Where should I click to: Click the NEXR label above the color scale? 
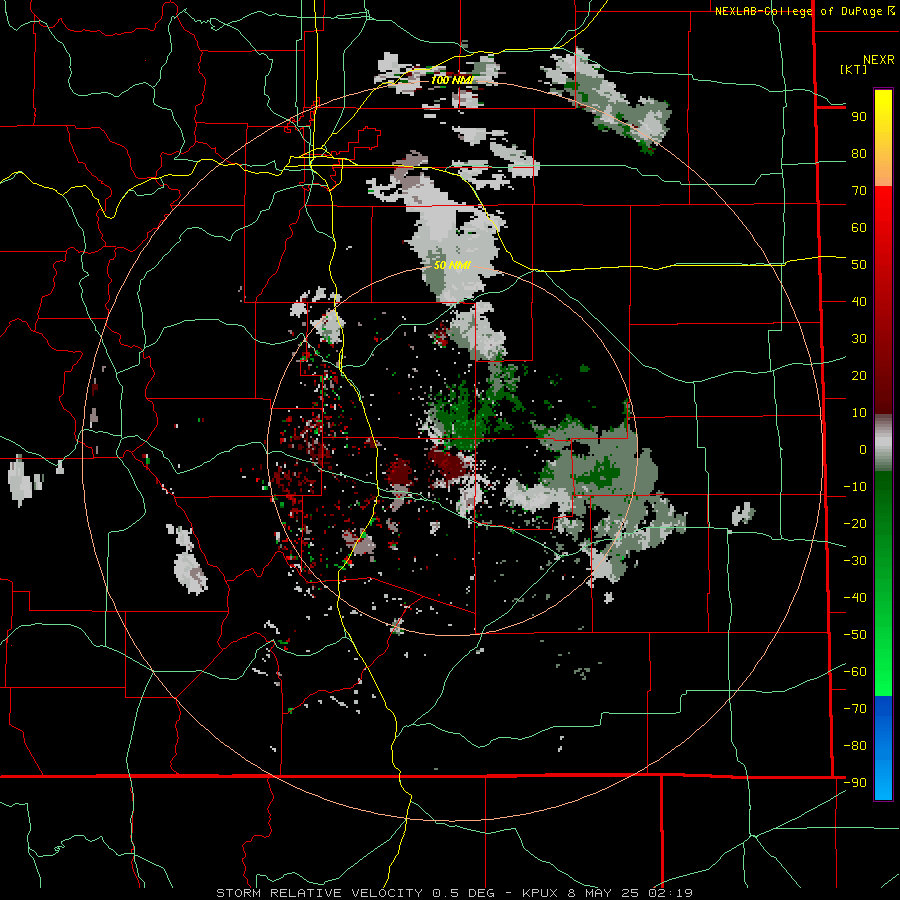[878, 60]
